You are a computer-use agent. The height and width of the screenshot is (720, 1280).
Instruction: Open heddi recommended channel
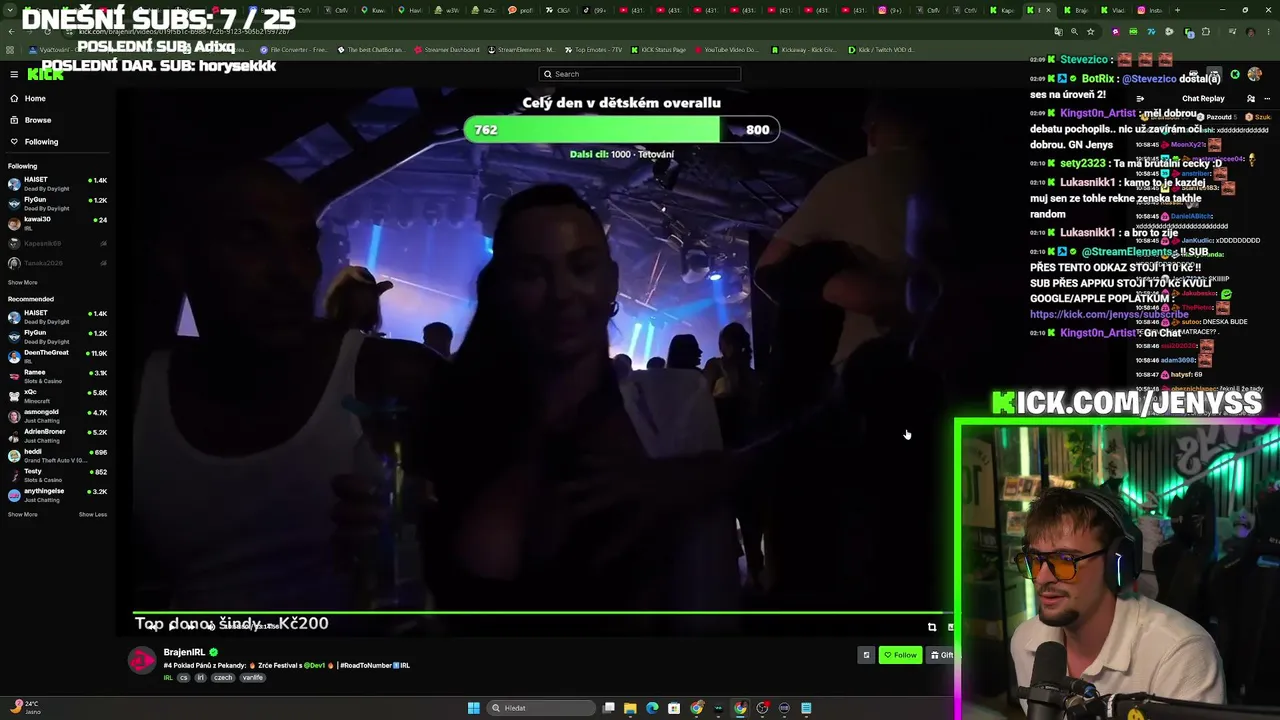[x=57, y=455]
